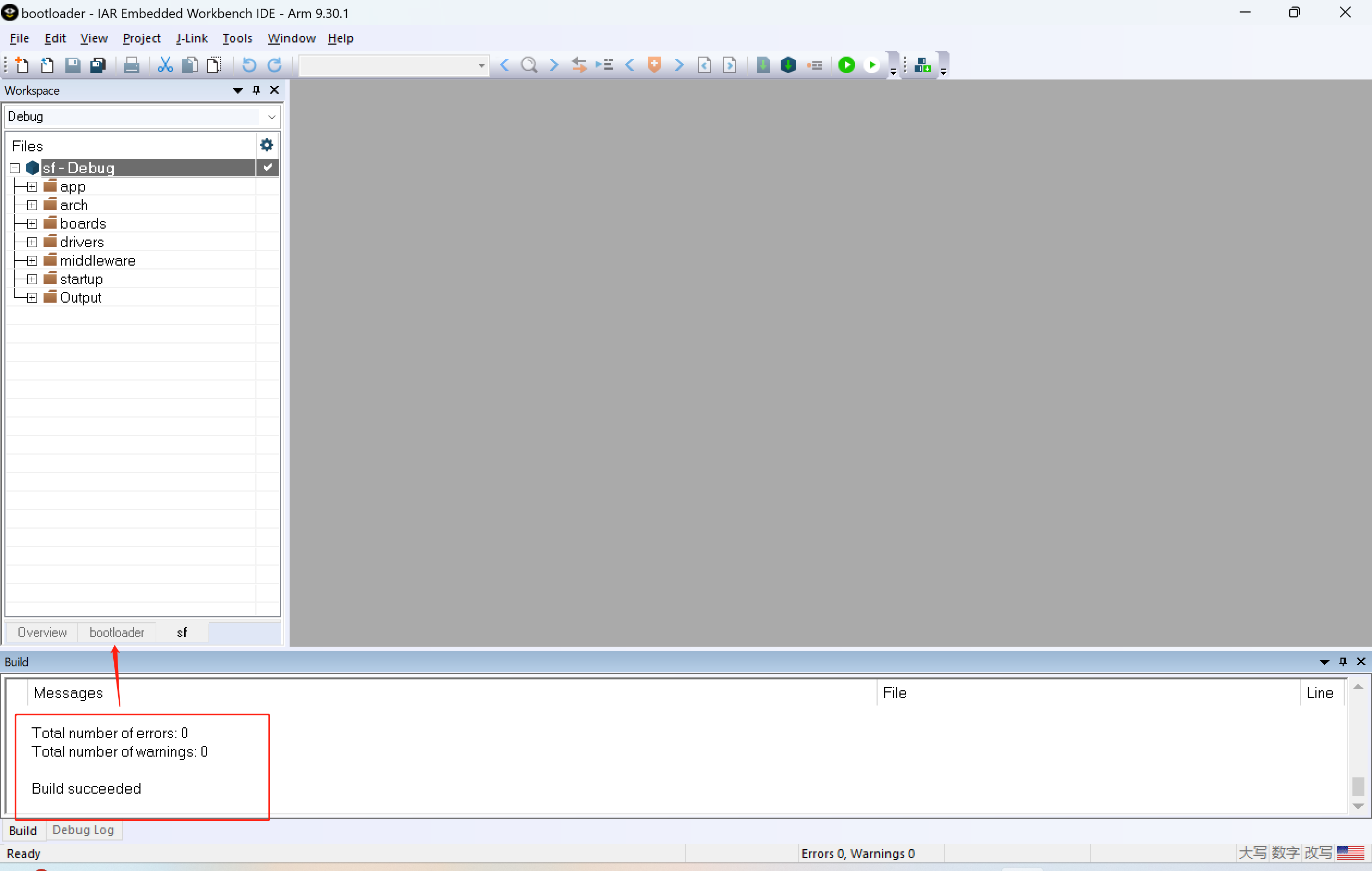1372x871 pixels.
Task: Click the Find magnifier icon
Action: point(529,65)
